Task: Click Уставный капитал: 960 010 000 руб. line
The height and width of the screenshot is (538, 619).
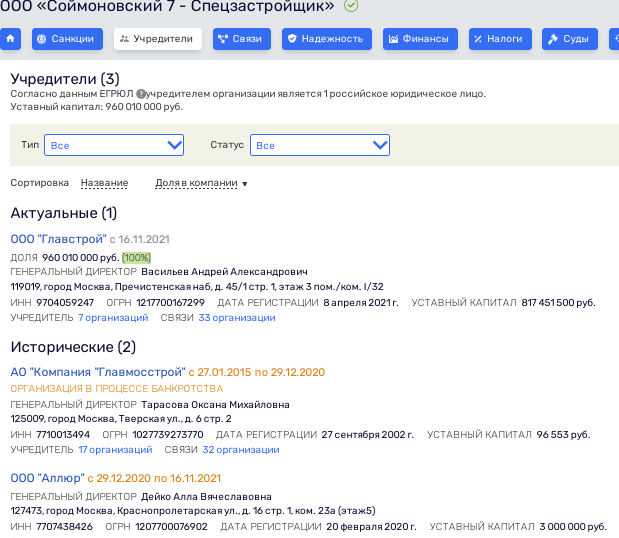Action: (96, 107)
